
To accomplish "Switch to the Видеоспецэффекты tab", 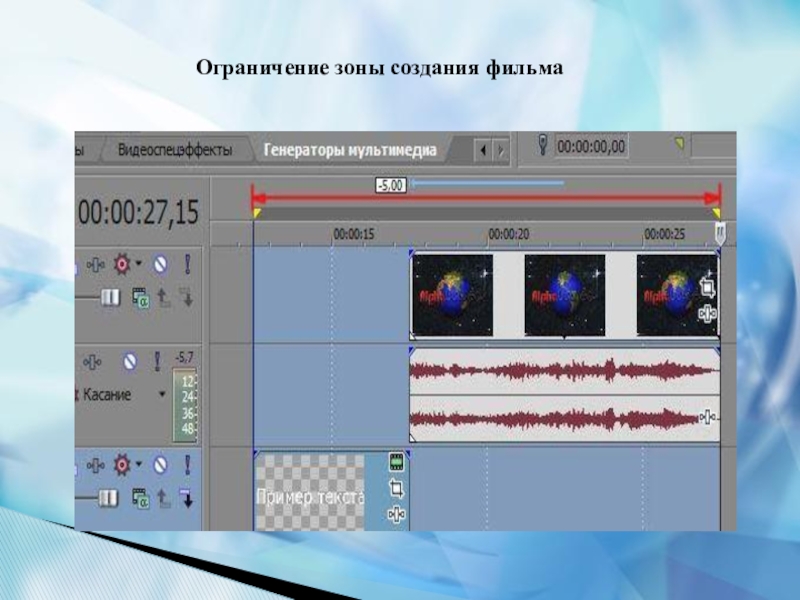I will click(x=174, y=150).
